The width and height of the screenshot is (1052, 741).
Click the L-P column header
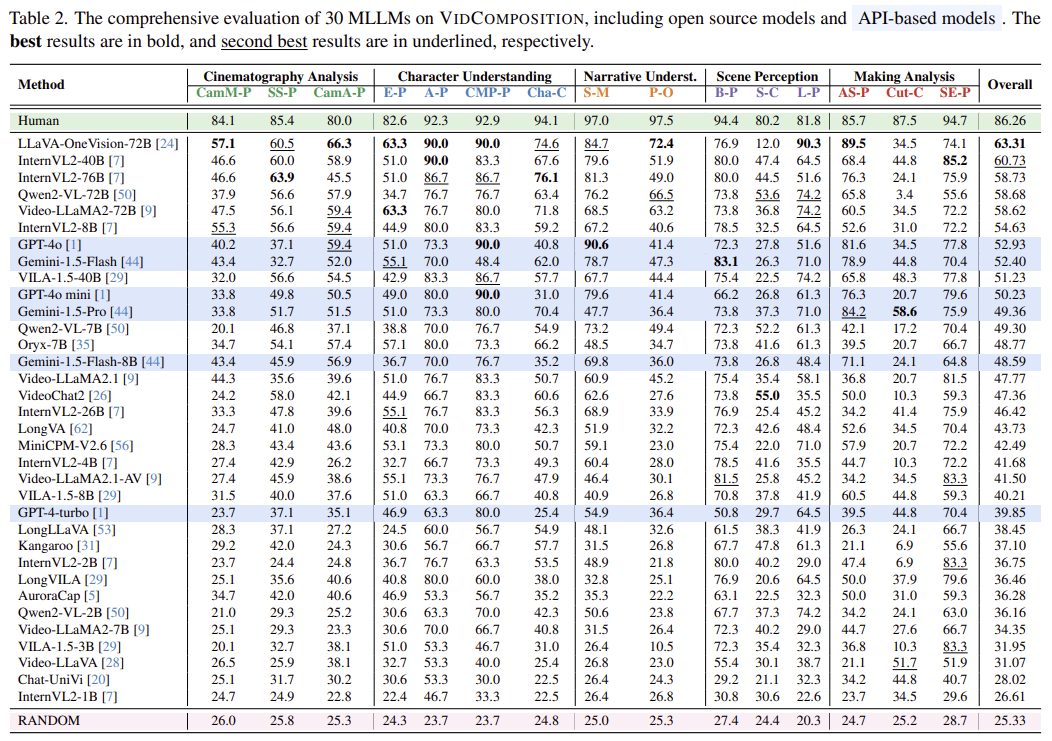[808, 93]
